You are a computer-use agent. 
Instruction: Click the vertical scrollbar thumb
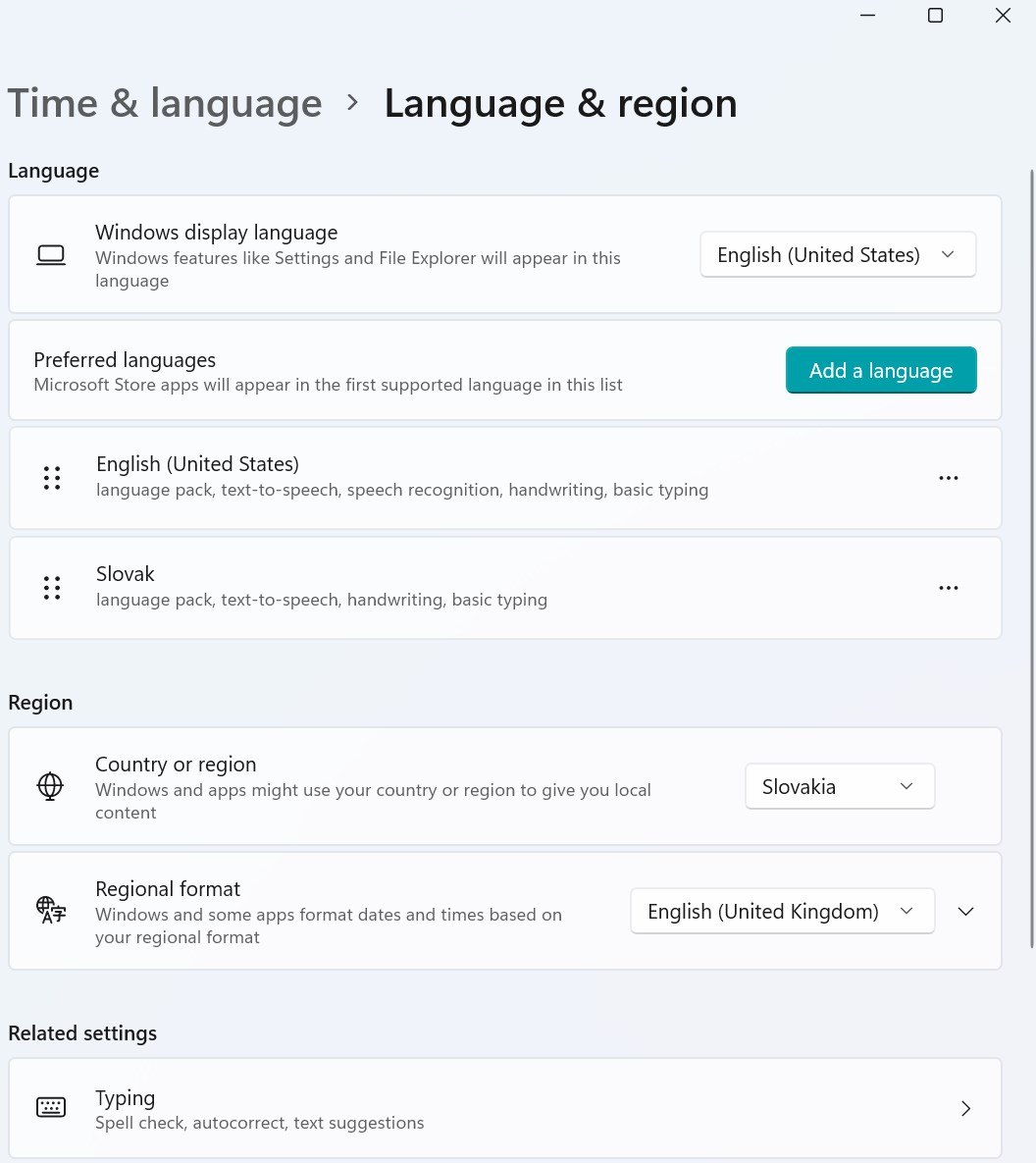coord(1031,558)
